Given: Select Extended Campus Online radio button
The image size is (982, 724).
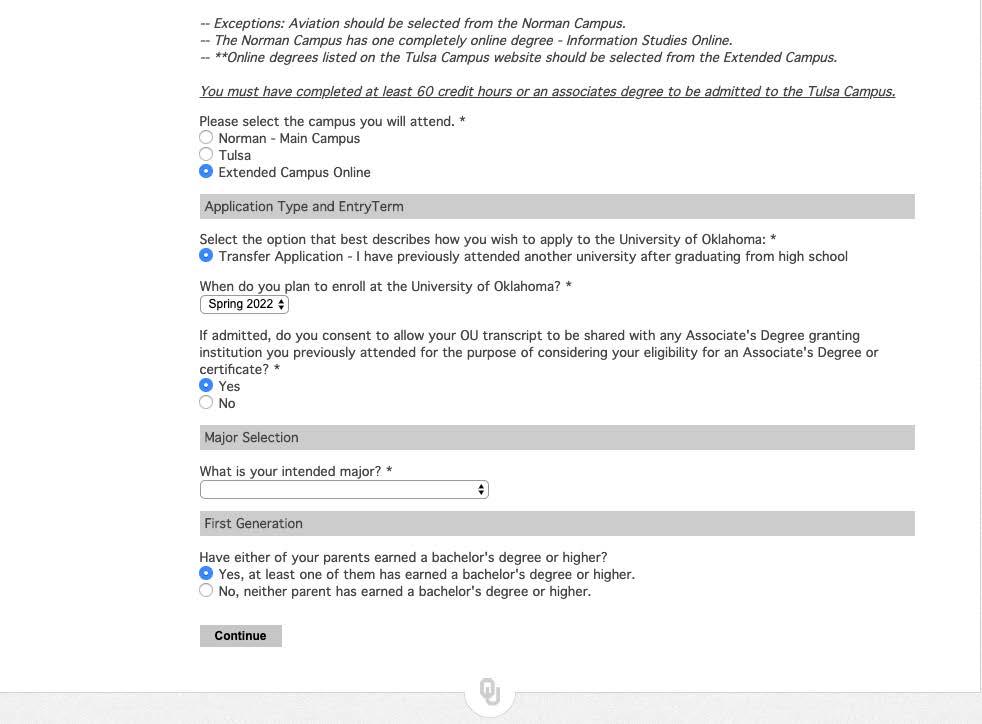Looking at the screenshot, I should (206, 171).
